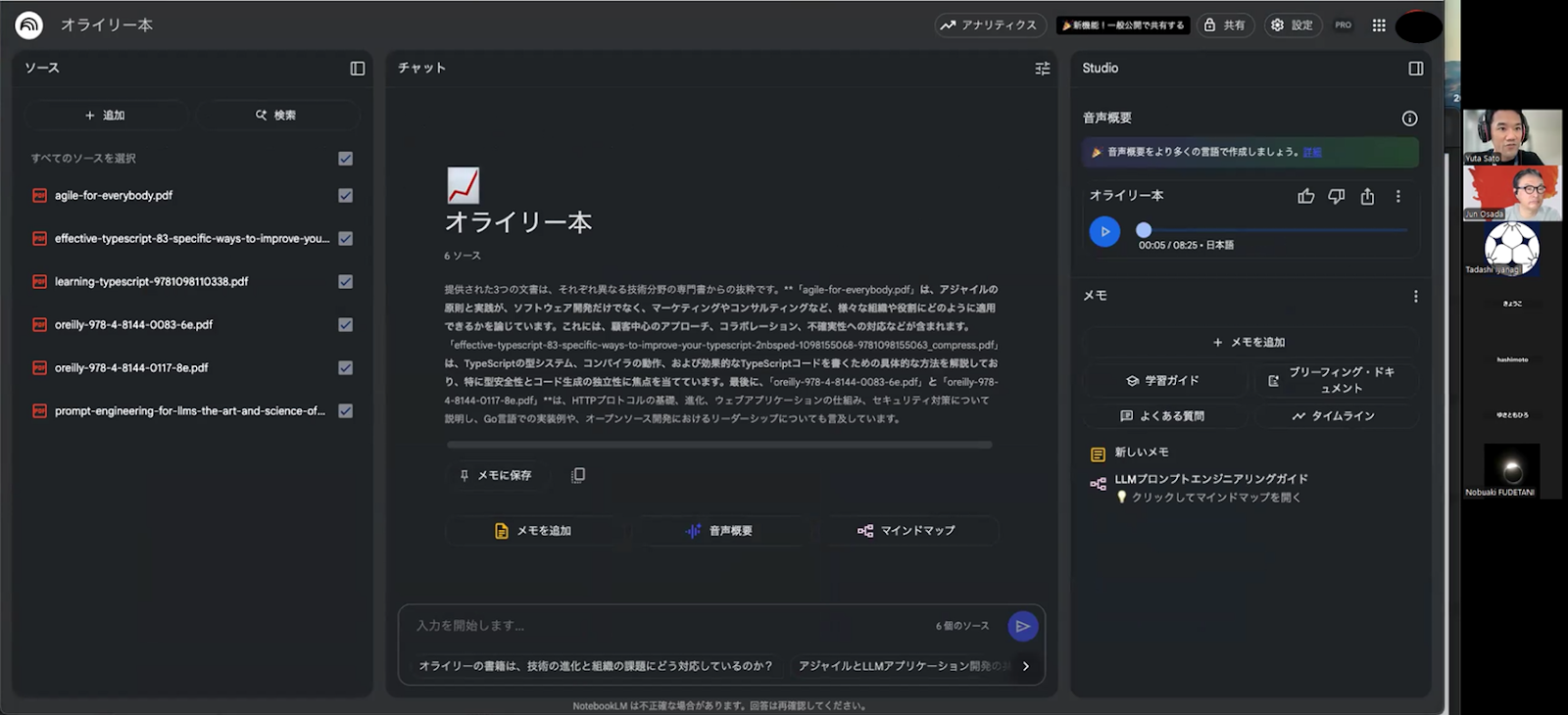The height and width of the screenshot is (715, 1568).
Task: Uncheck agile-for-everybody.pdf source checkbox
Action: click(346, 196)
